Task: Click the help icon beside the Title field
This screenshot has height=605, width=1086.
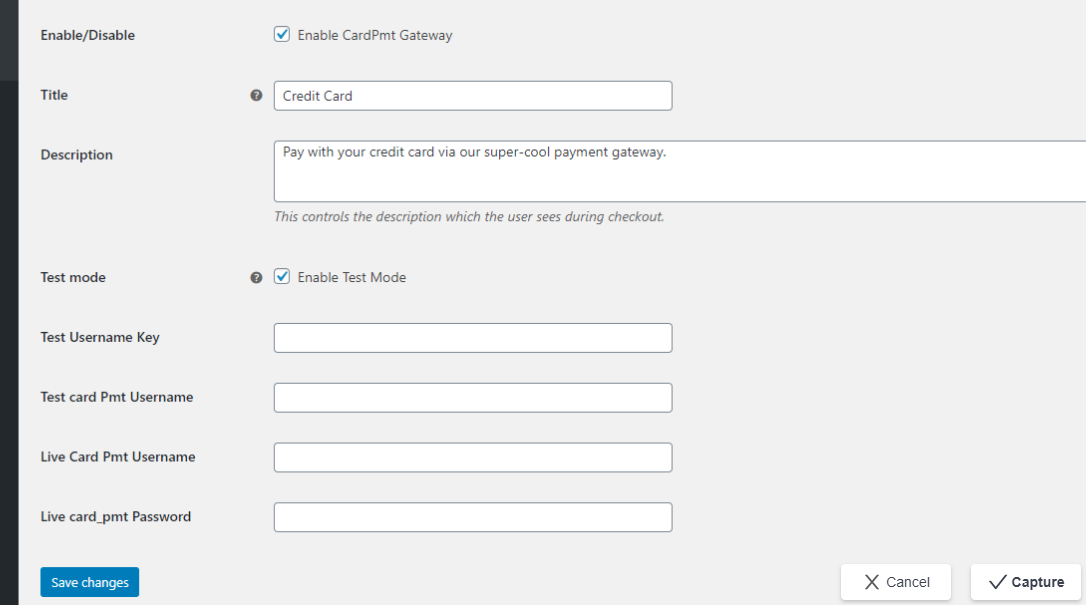Action: pyautogui.click(x=257, y=95)
